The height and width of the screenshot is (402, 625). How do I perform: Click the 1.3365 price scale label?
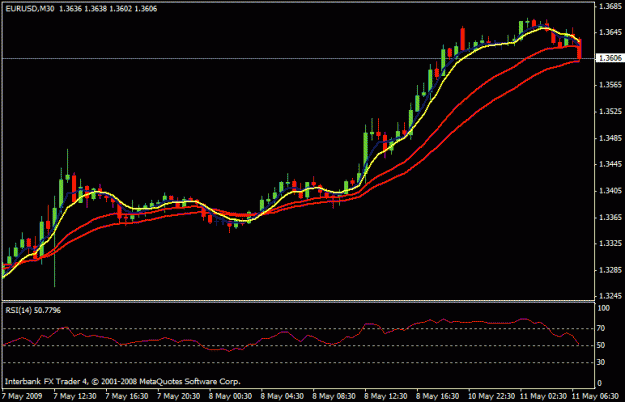[611, 217]
